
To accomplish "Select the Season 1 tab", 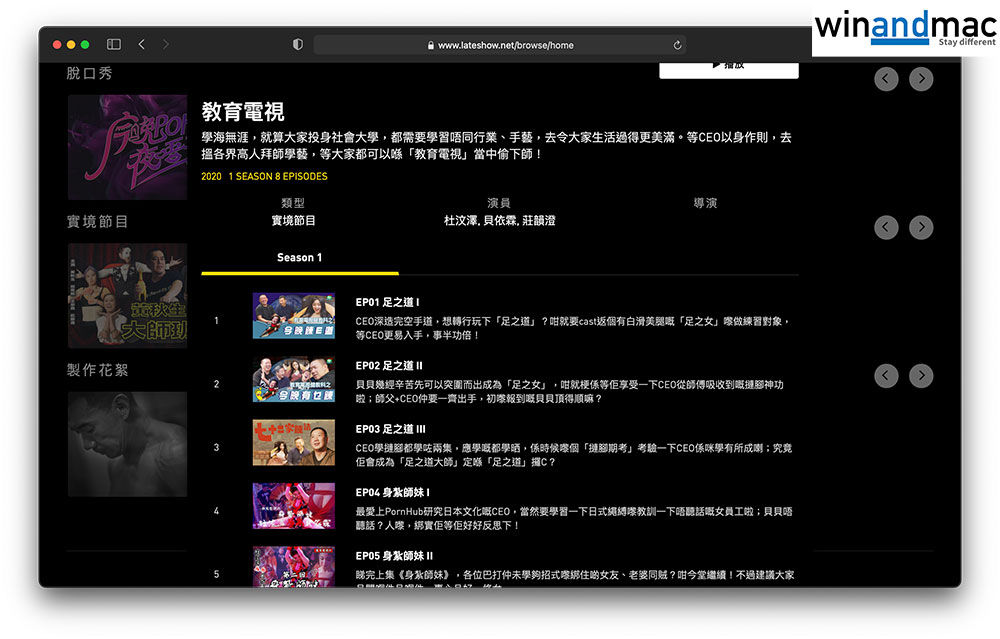I will click(x=299, y=258).
